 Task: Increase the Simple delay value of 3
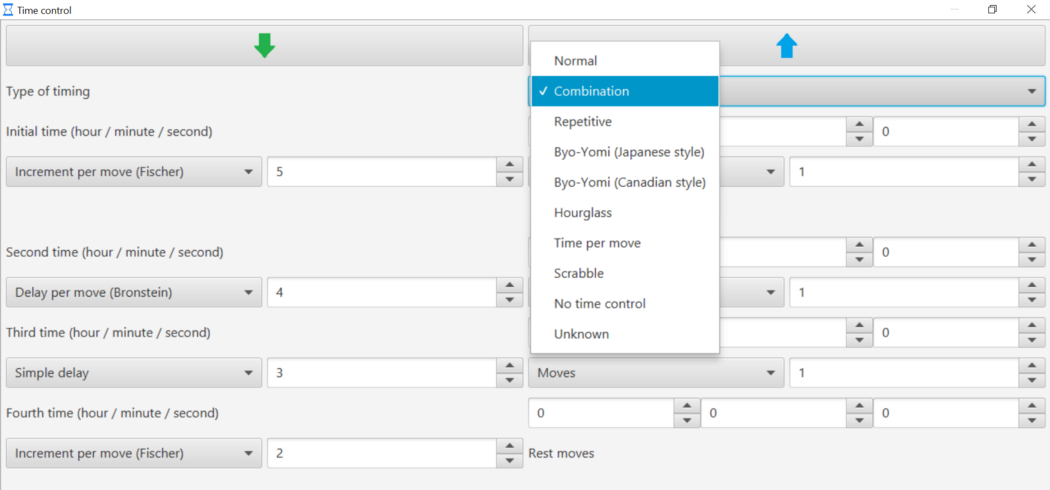click(x=510, y=366)
